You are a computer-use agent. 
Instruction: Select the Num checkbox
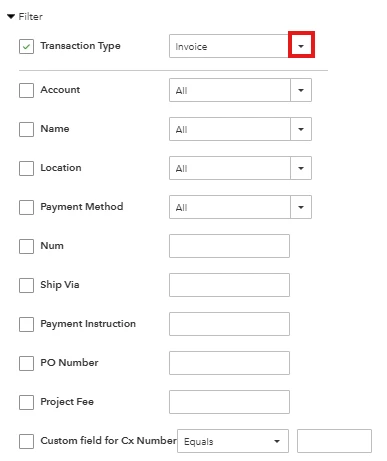[26, 246]
